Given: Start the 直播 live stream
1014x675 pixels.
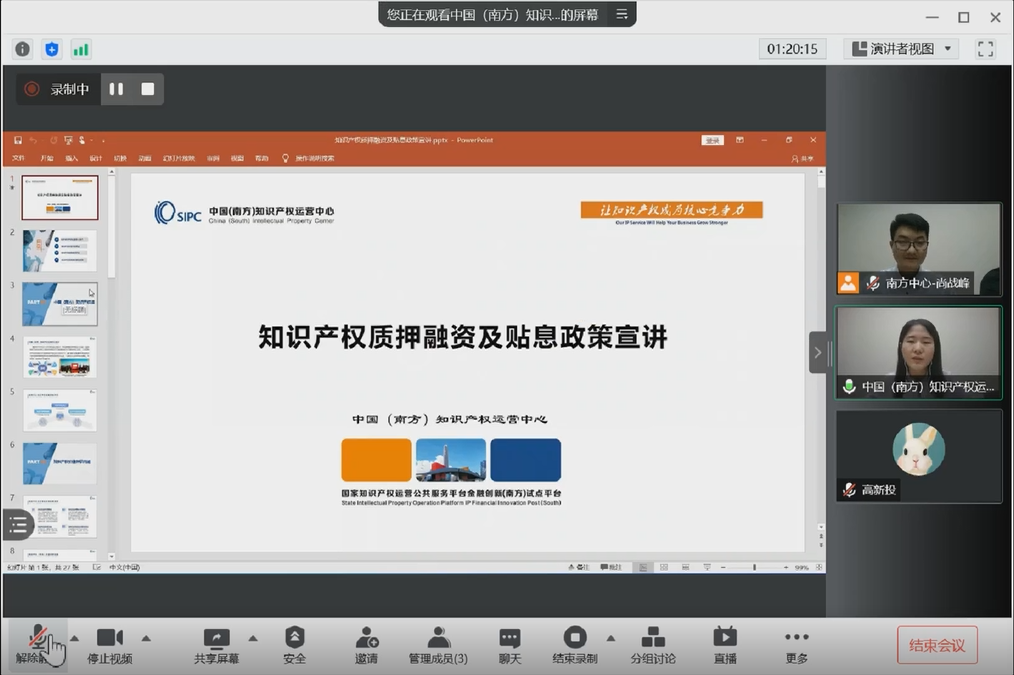Looking at the screenshot, I should [725, 645].
